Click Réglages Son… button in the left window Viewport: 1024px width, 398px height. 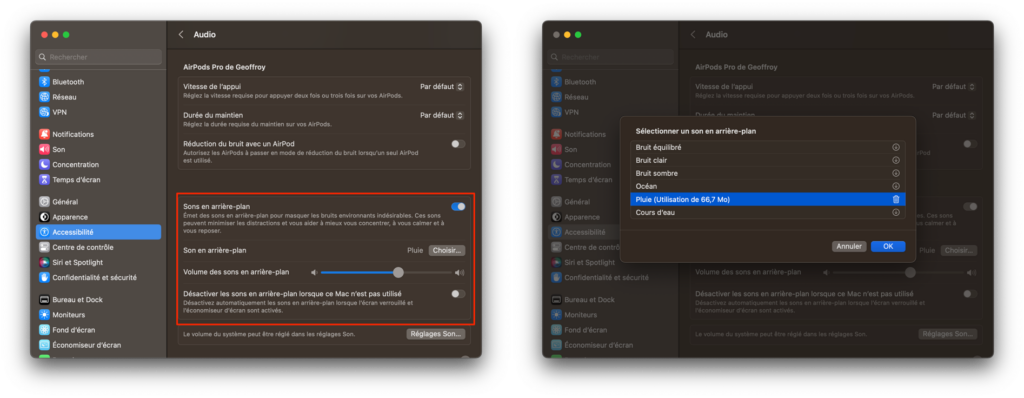click(x=436, y=334)
